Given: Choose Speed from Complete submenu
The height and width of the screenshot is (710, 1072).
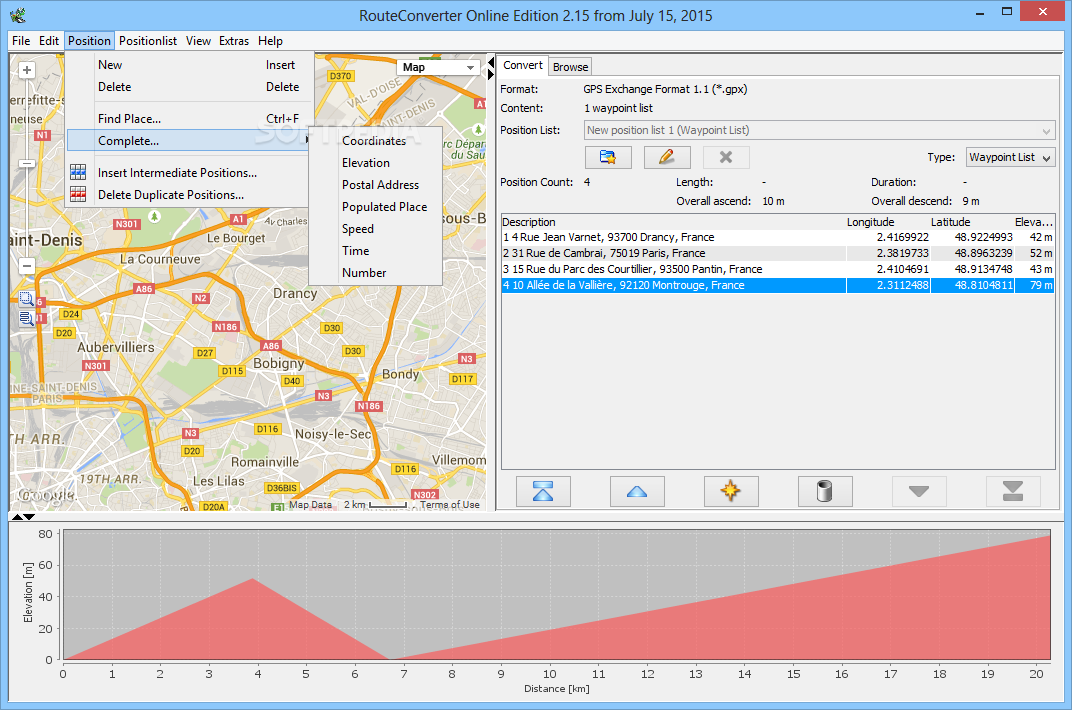Looking at the screenshot, I should tap(375, 228).
